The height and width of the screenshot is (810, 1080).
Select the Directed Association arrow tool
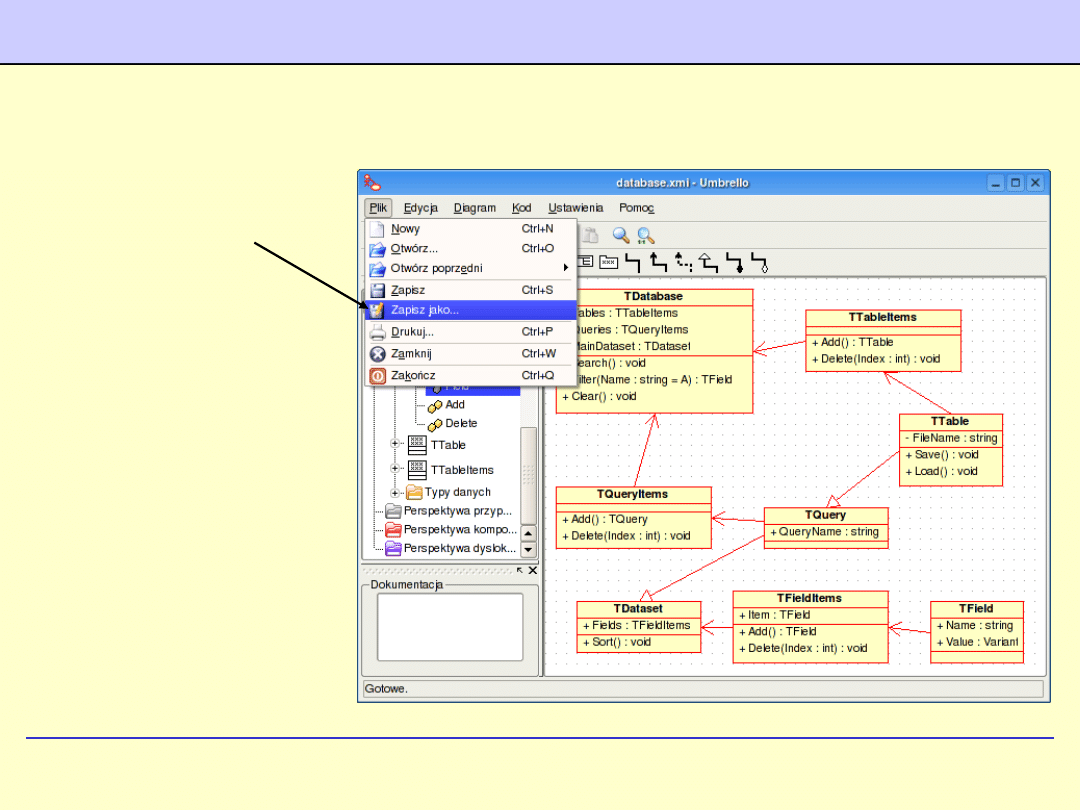658,263
